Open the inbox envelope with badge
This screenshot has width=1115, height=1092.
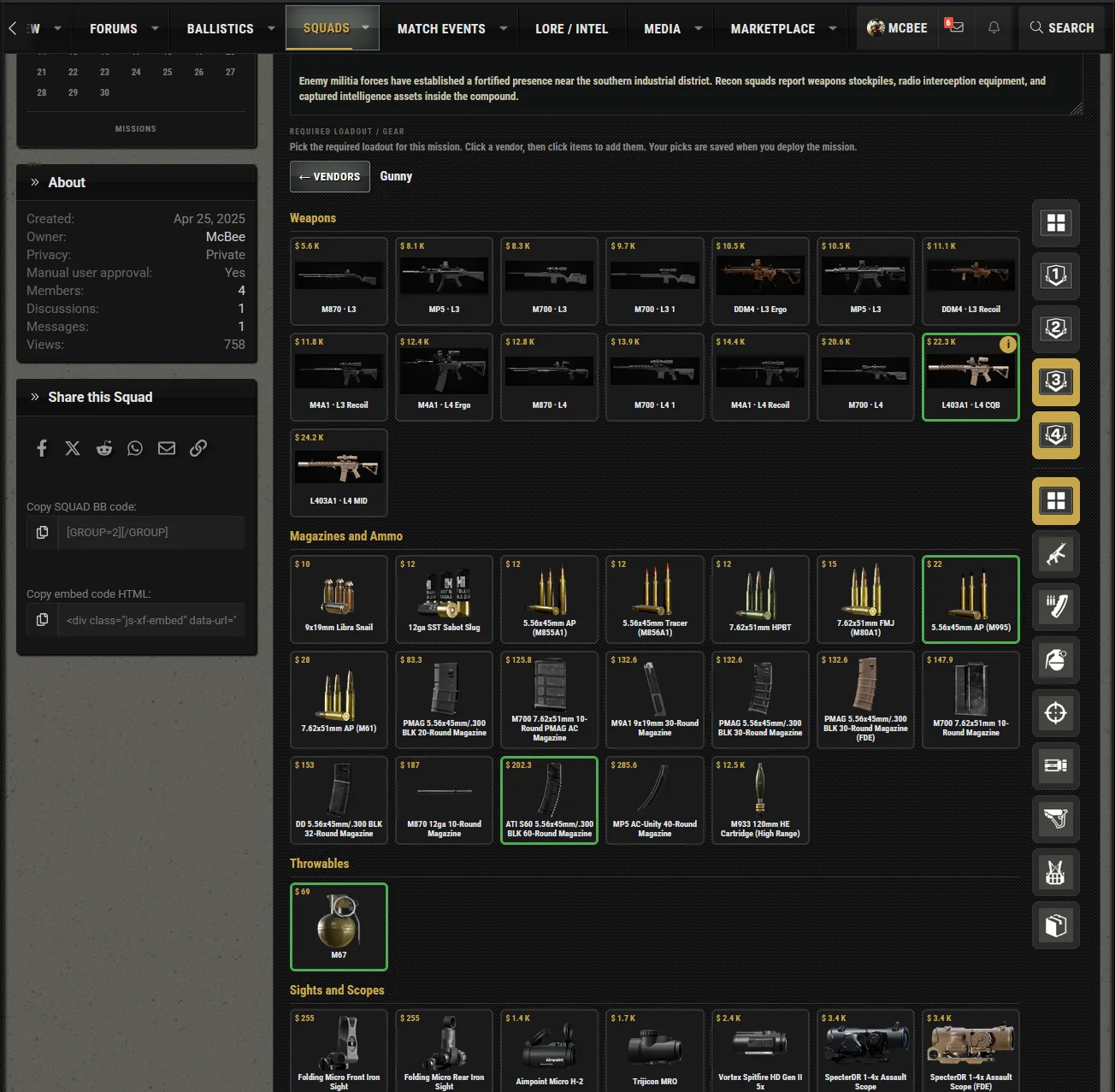point(954,27)
